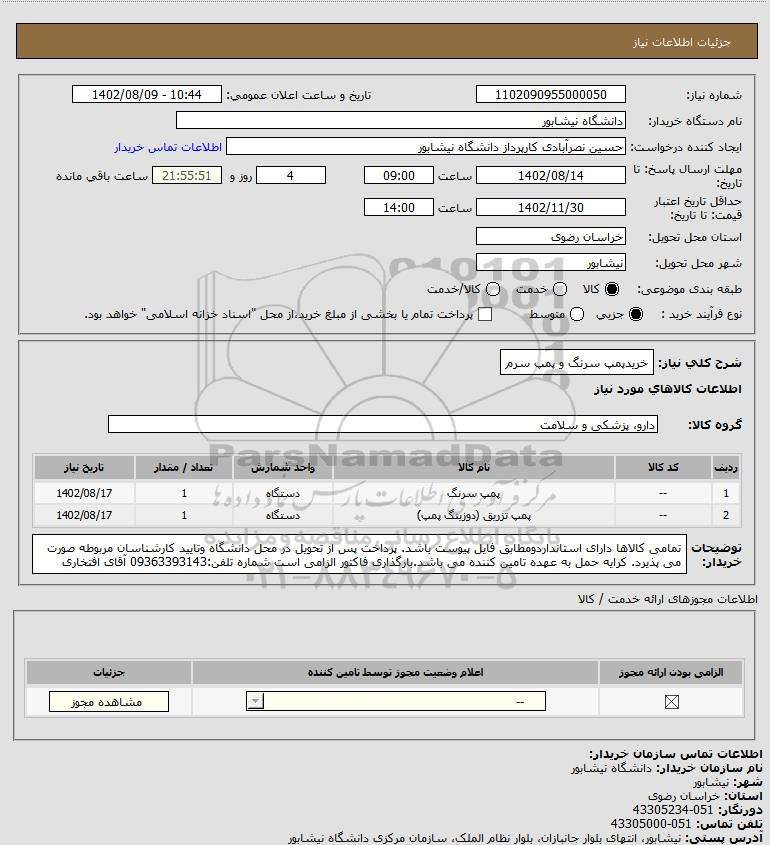Click the contact phone 43305000-051

click(x=650, y=824)
